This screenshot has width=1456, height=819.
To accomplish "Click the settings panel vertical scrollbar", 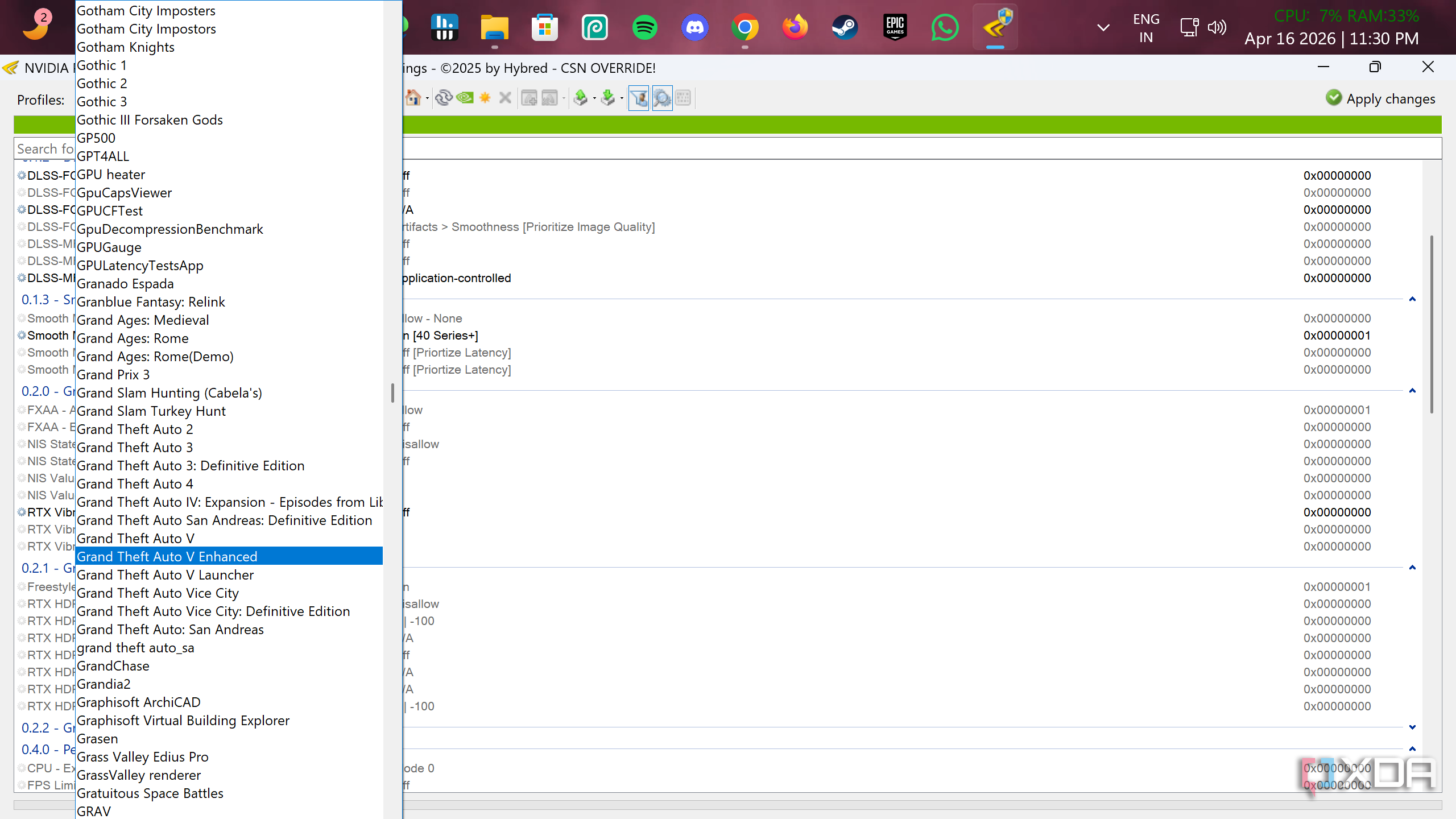I will (1432, 324).
